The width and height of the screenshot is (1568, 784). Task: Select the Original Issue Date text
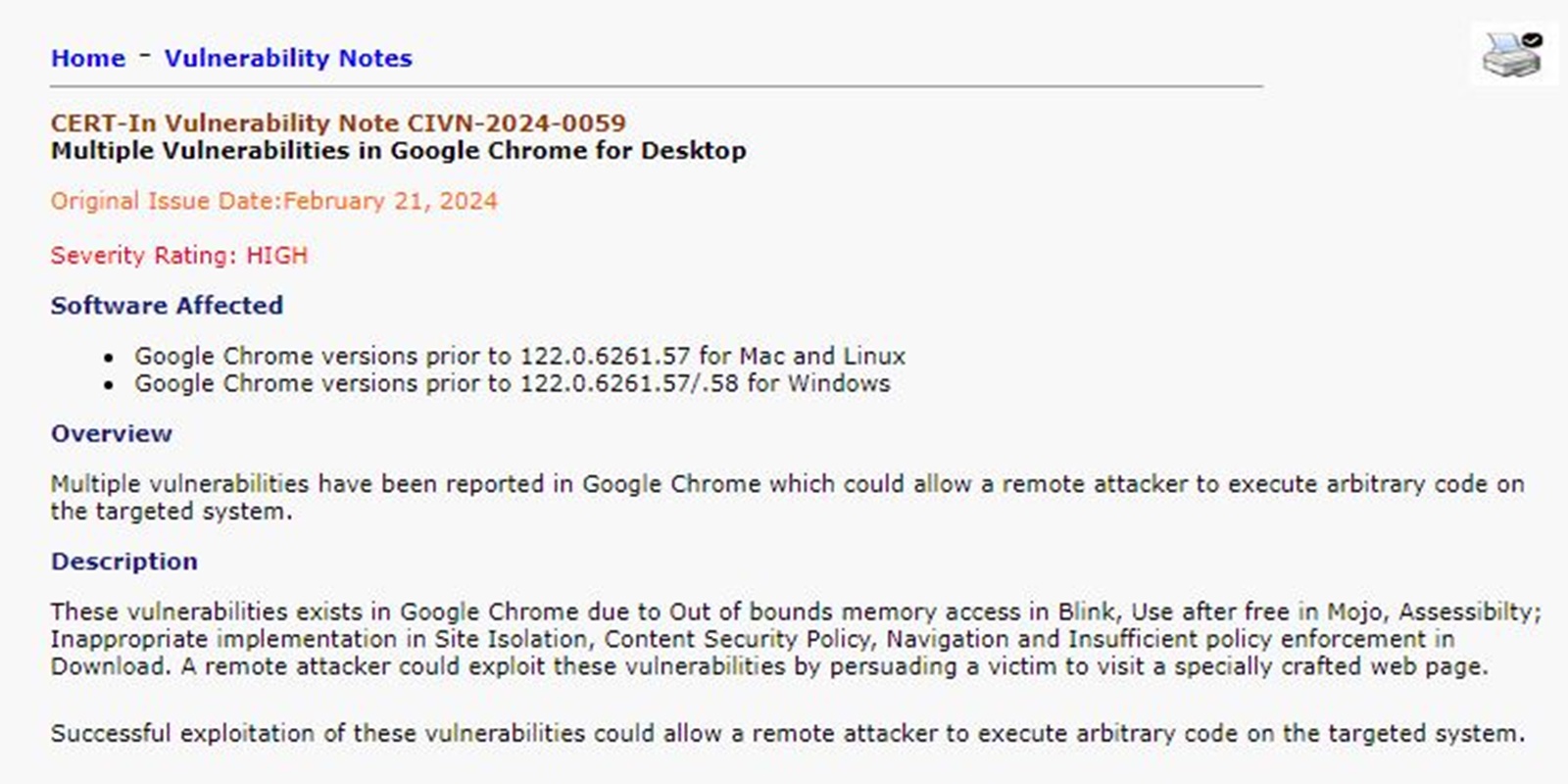pos(273,201)
